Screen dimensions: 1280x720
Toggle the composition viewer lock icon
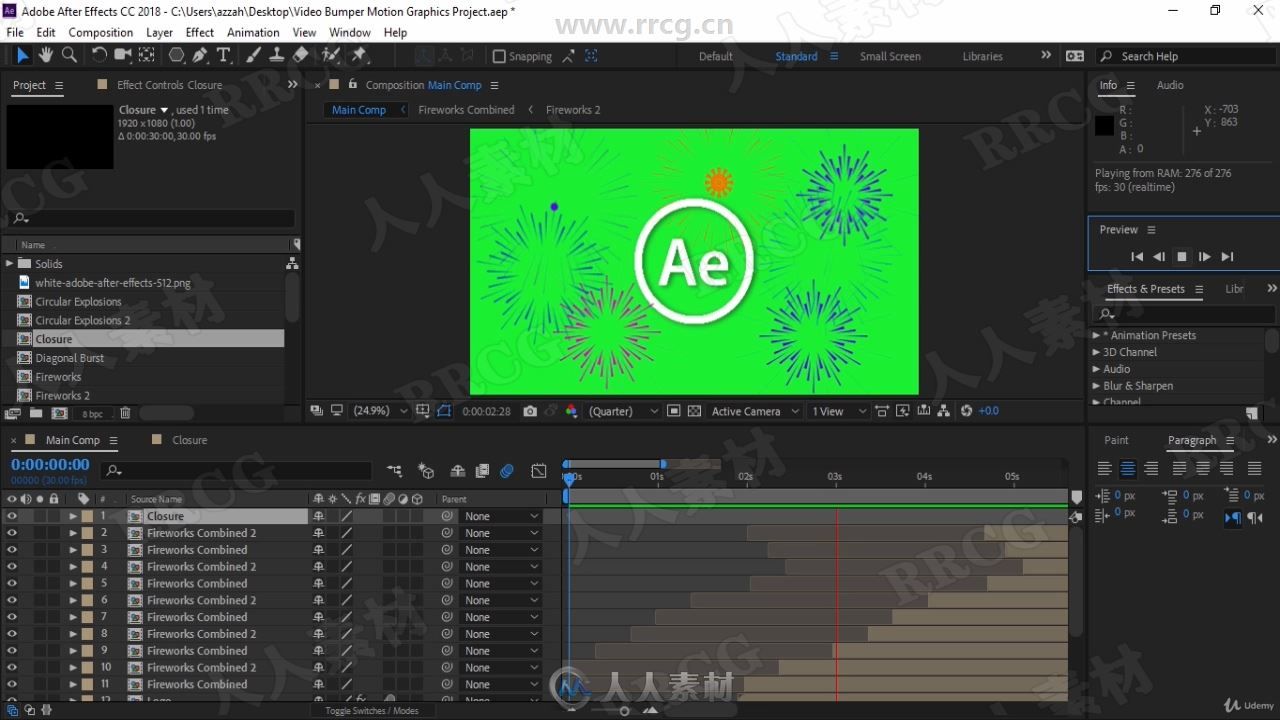[352, 84]
